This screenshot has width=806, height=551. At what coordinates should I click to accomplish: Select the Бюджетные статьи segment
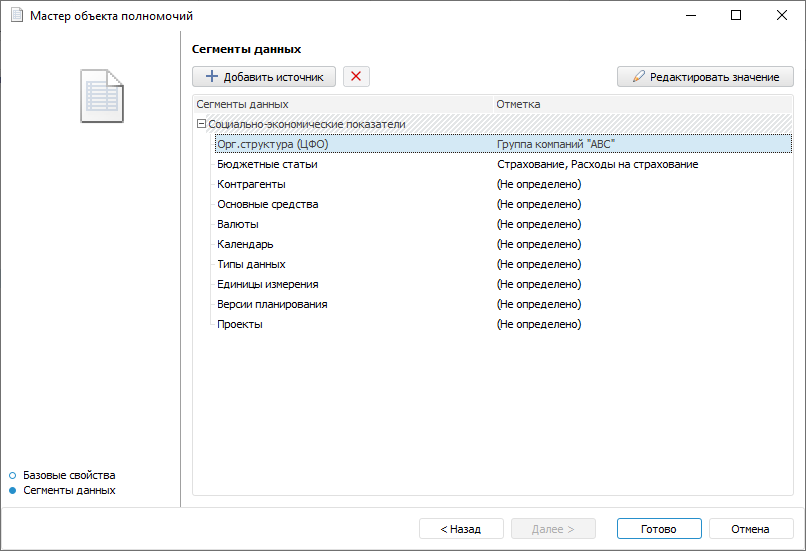click(267, 164)
